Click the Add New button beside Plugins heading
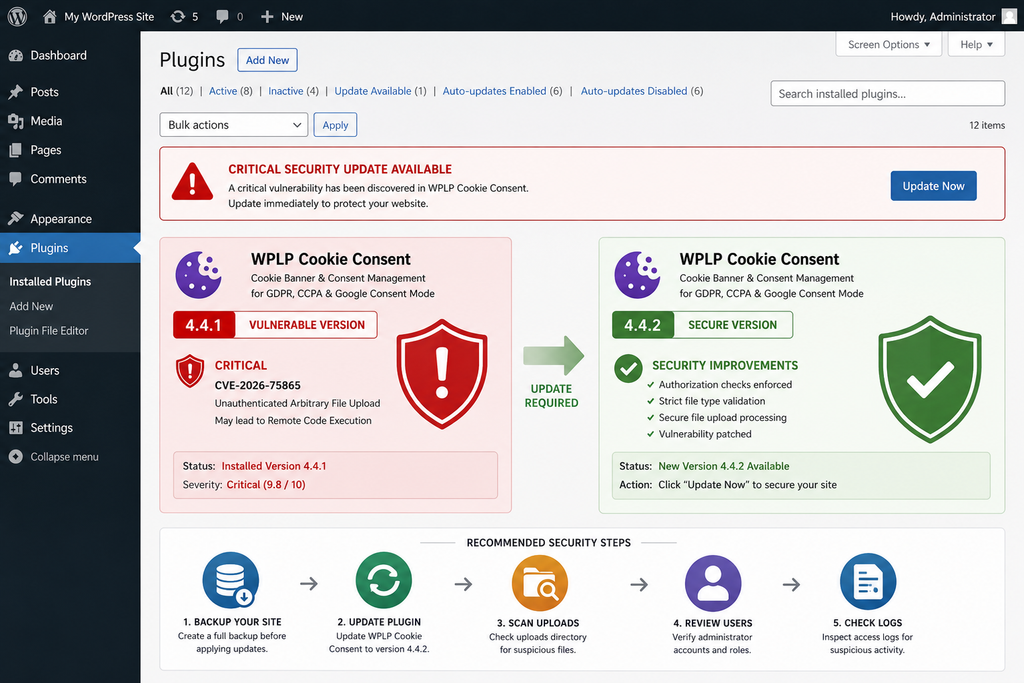This screenshot has width=1024, height=683. point(267,60)
